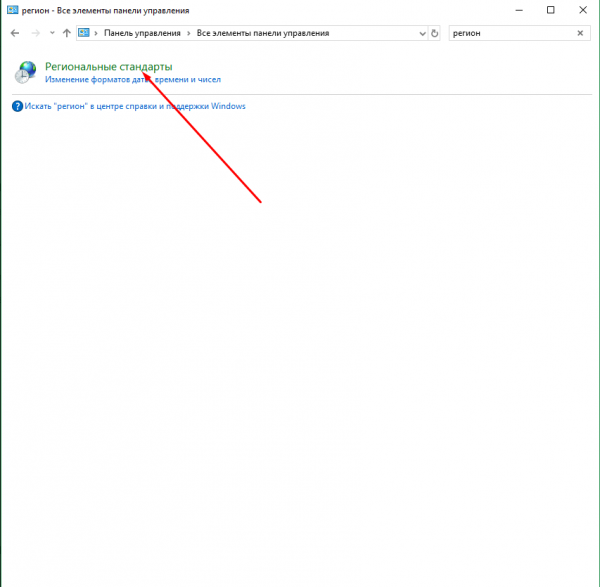Search регион in Windows help center link
The height and width of the screenshot is (587, 600).
coord(135,106)
